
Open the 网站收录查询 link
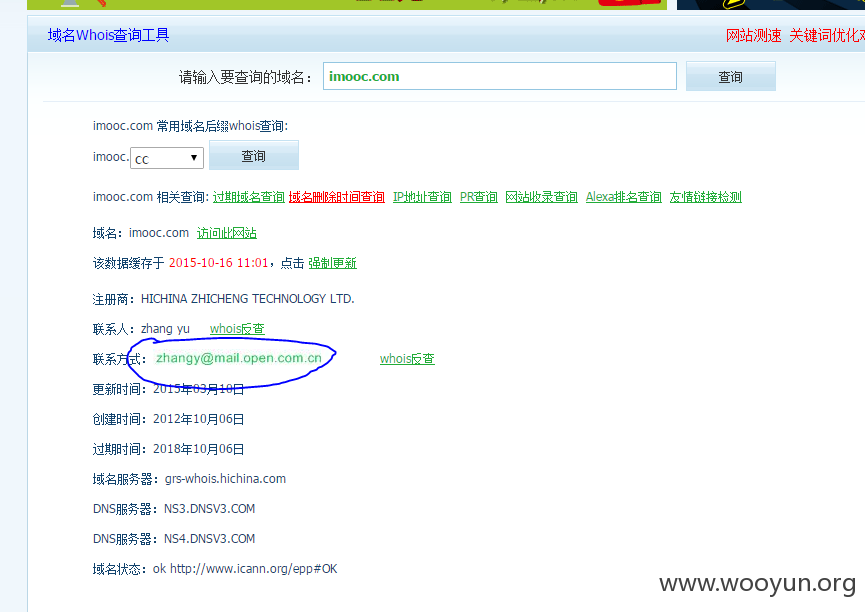(x=542, y=197)
